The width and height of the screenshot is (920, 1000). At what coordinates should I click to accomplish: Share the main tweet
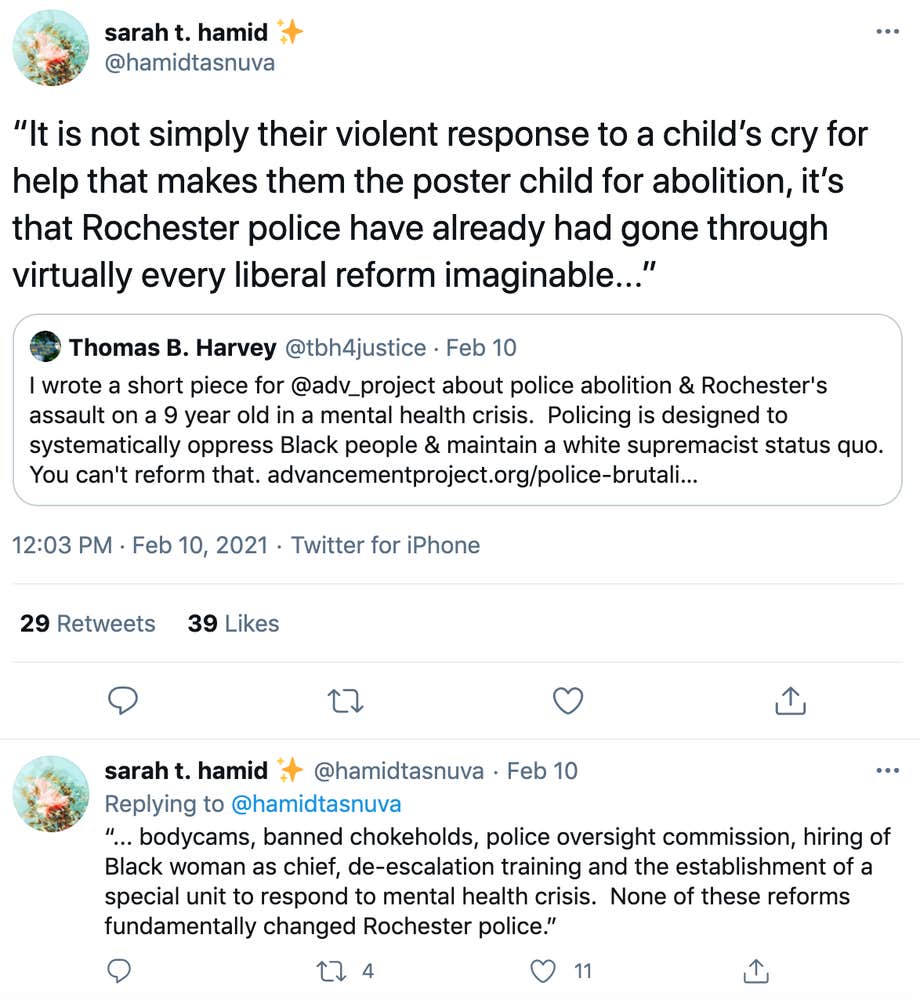tap(790, 700)
